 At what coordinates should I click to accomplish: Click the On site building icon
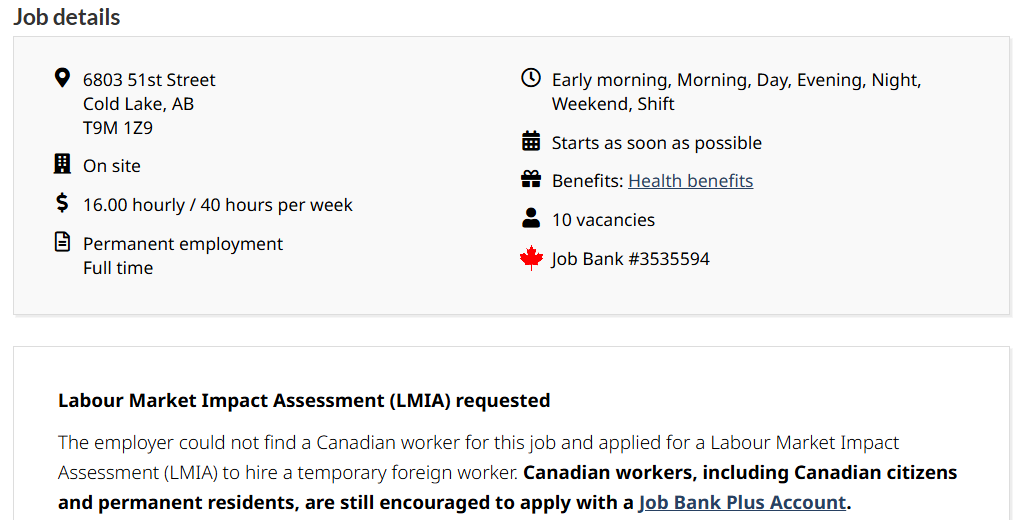[x=62, y=164]
